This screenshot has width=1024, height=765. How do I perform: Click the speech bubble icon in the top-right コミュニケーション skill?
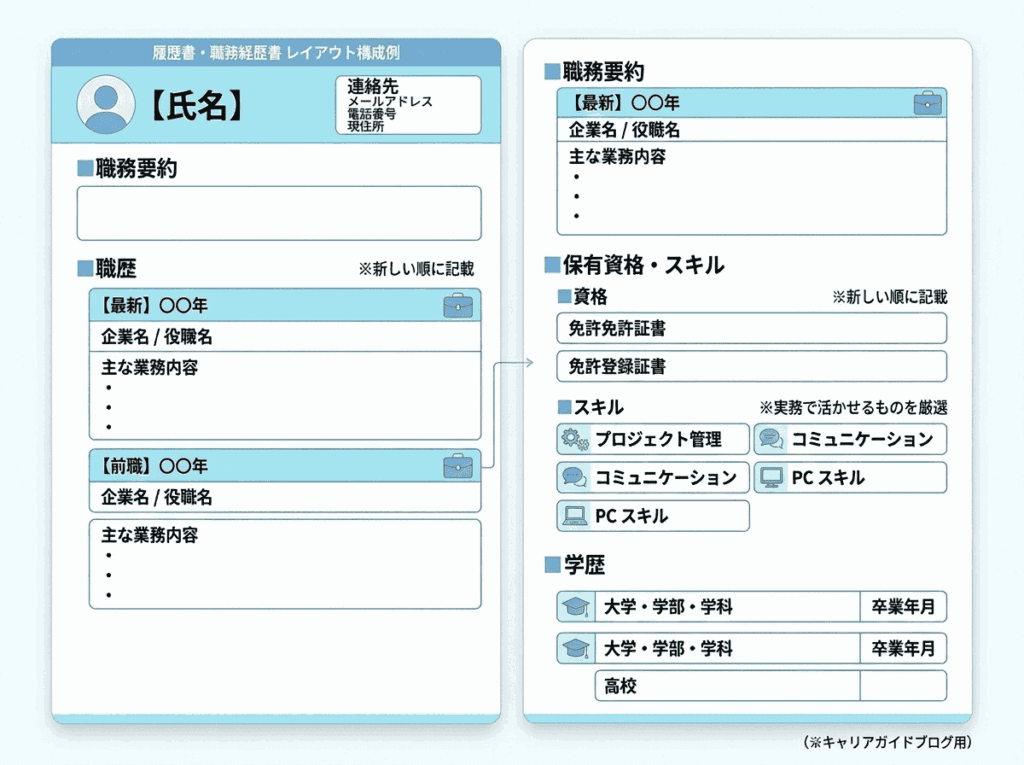coord(771,439)
